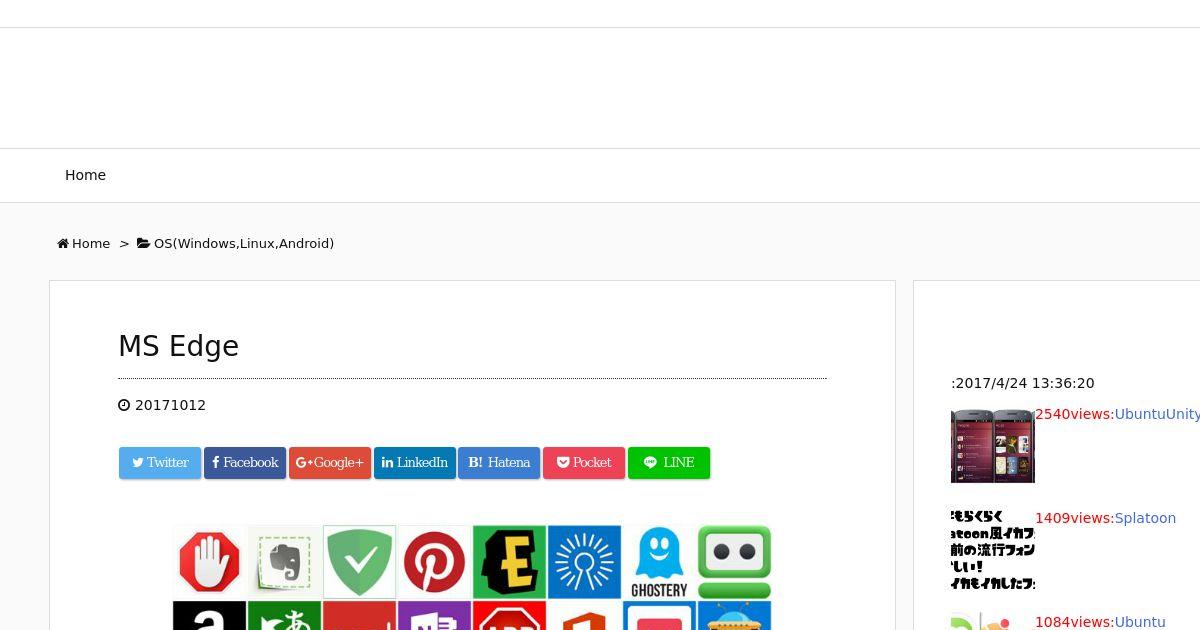This screenshot has height=630, width=1200.
Task: Share the post on LinkedIn
Action: click(415, 462)
